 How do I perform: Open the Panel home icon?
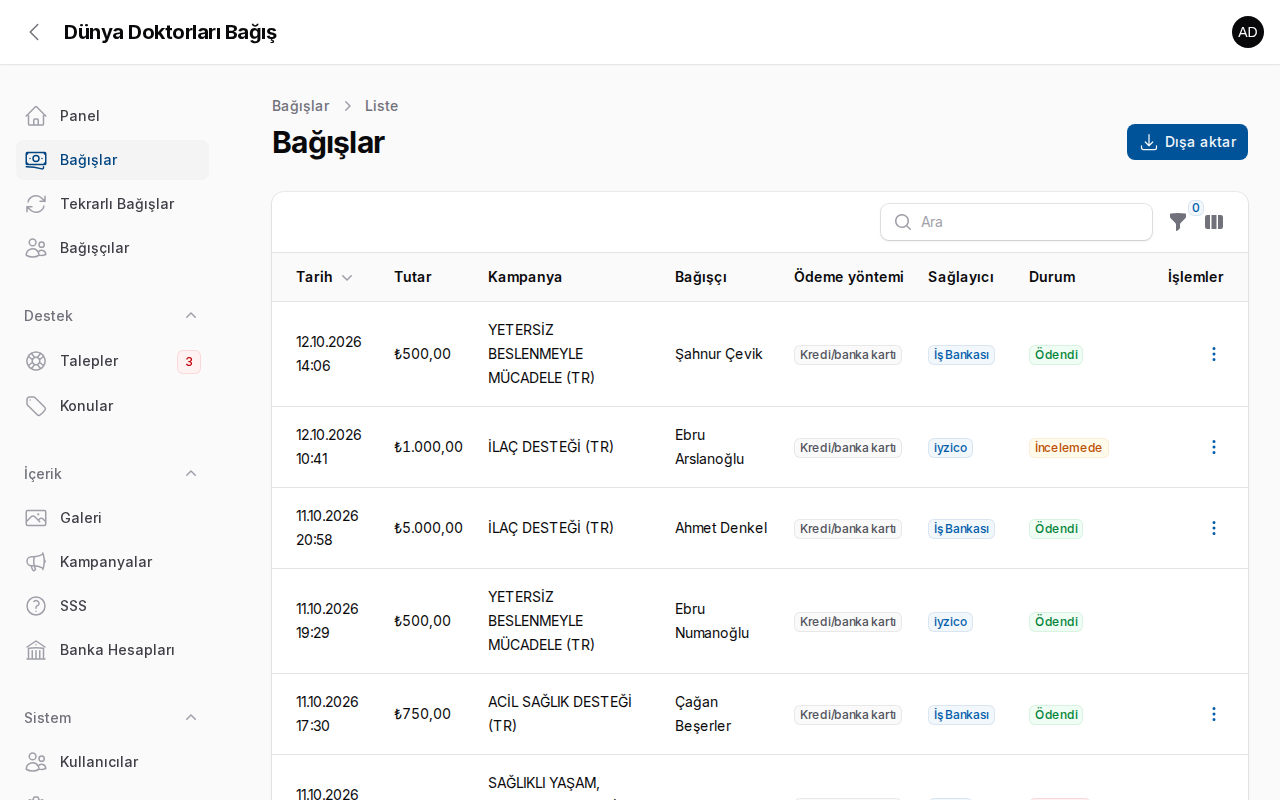tap(36, 116)
